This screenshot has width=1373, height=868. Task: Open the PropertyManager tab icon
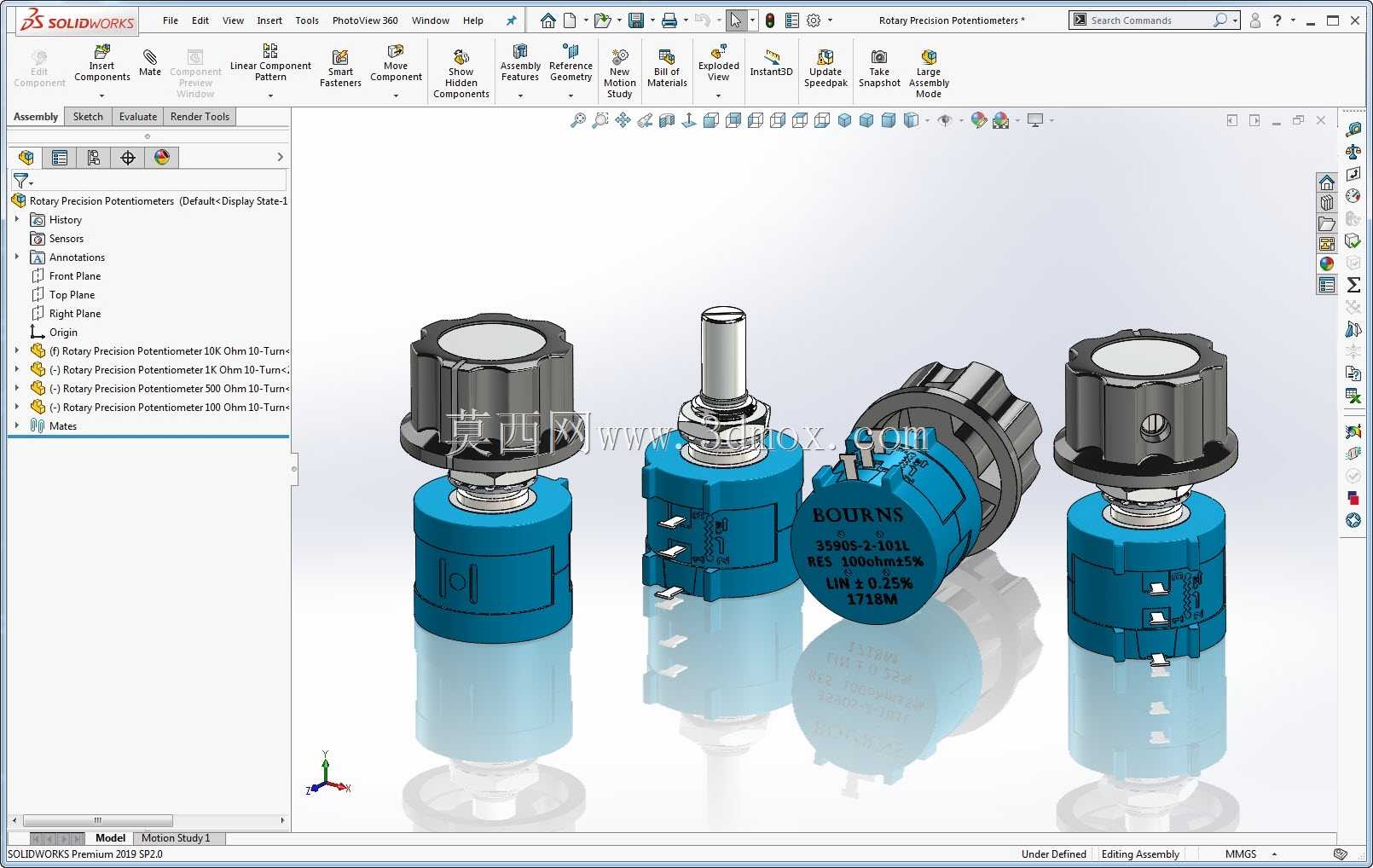(x=59, y=157)
